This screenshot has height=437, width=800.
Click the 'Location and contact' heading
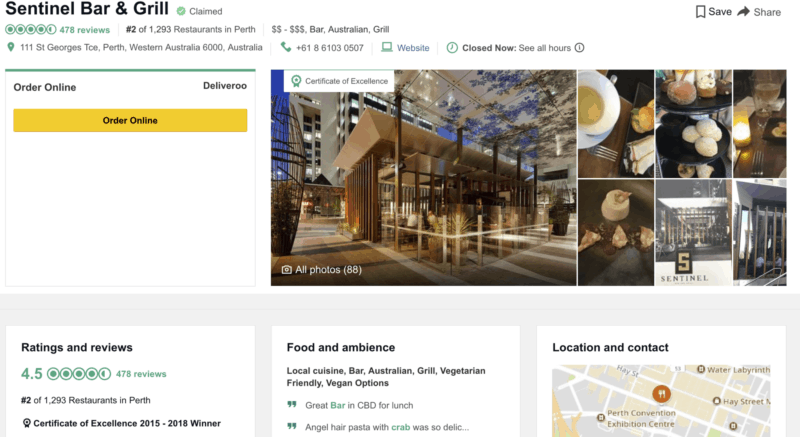tap(610, 347)
